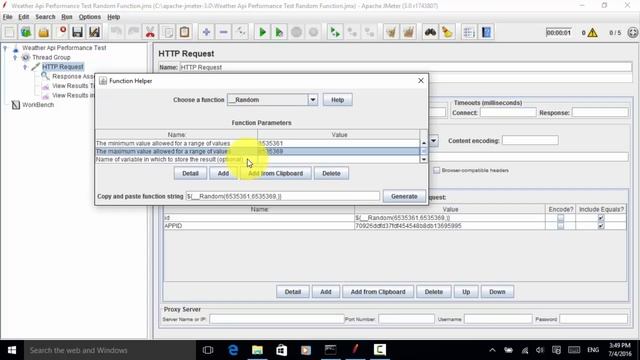Click Add button in Function Helper
This screenshot has height=360, width=640.
(223, 173)
